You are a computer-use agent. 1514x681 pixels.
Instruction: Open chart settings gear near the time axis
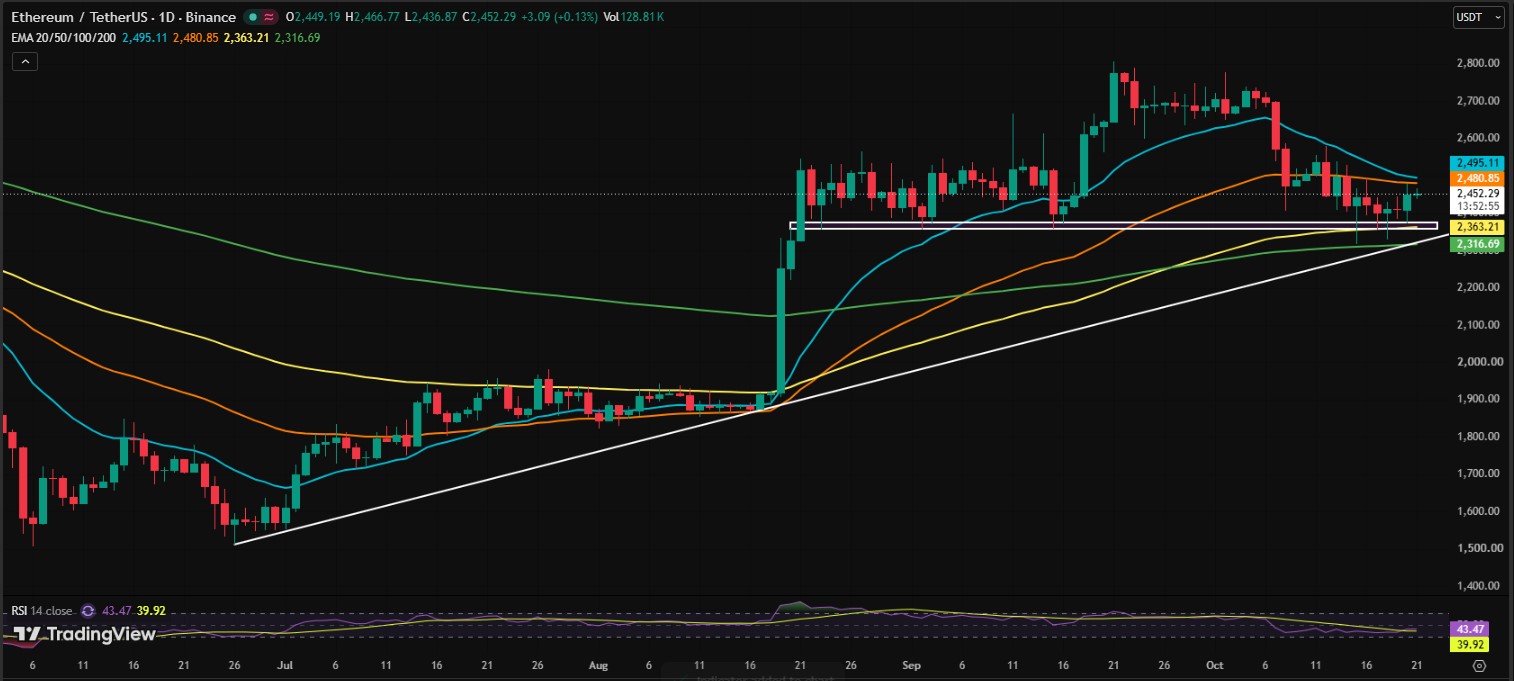(x=1479, y=665)
